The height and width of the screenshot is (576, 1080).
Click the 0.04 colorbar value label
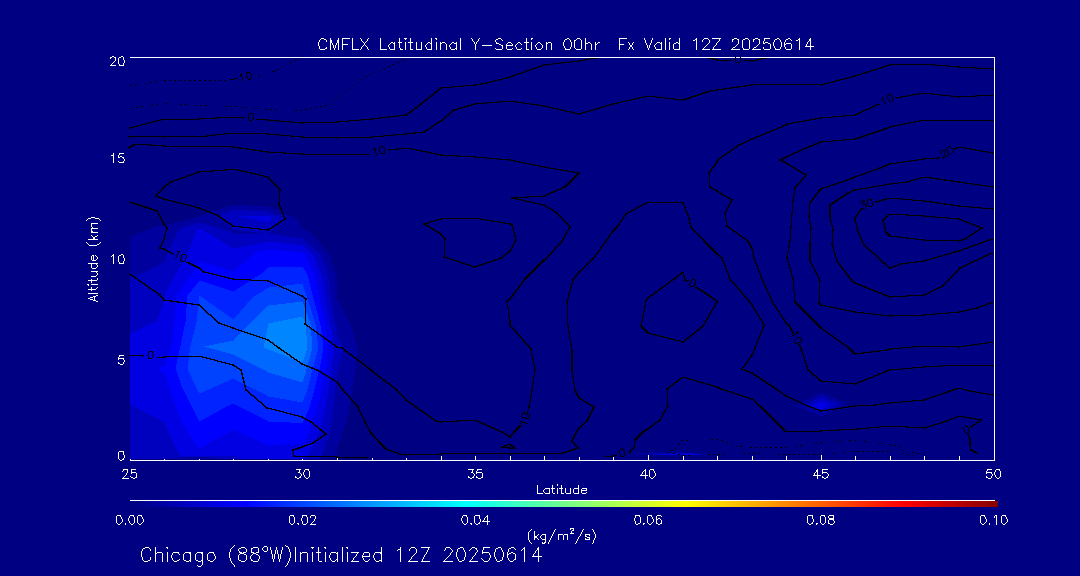[475, 520]
